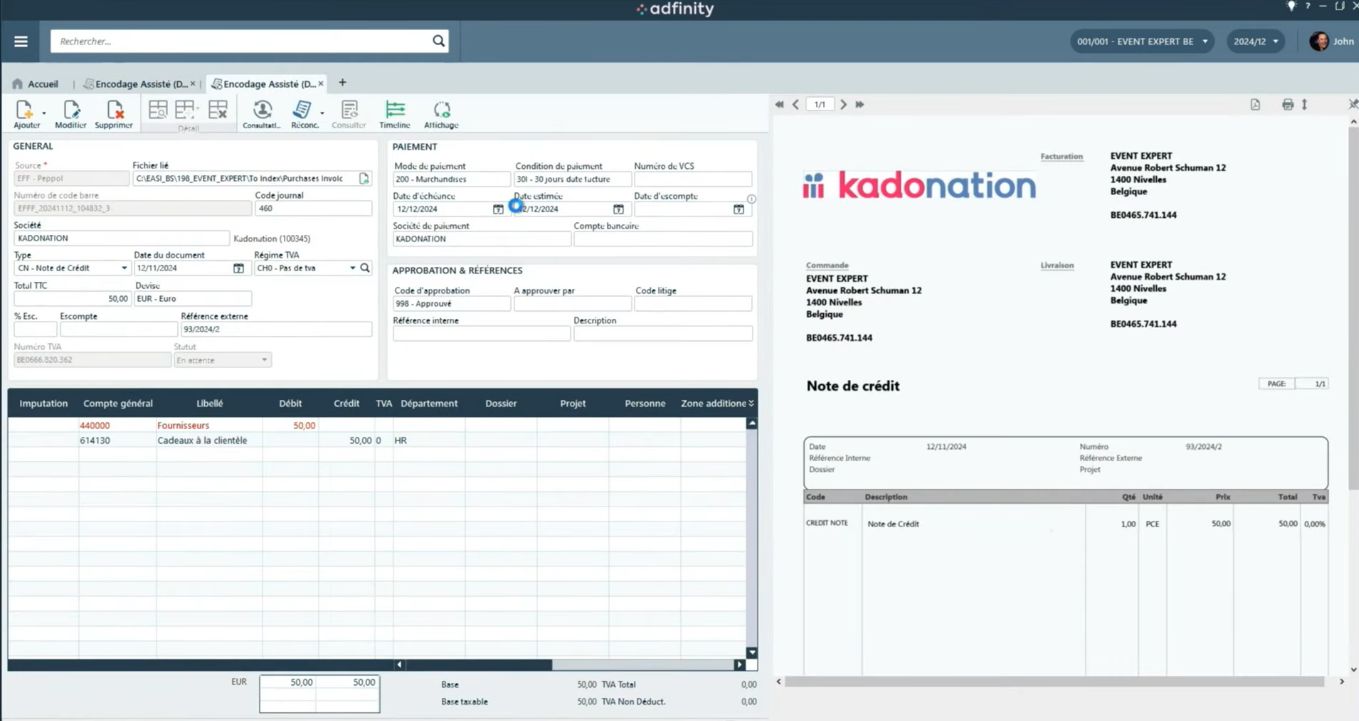Open the 001/001 - EVENT EXPERT BE selector

[1142, 42]
